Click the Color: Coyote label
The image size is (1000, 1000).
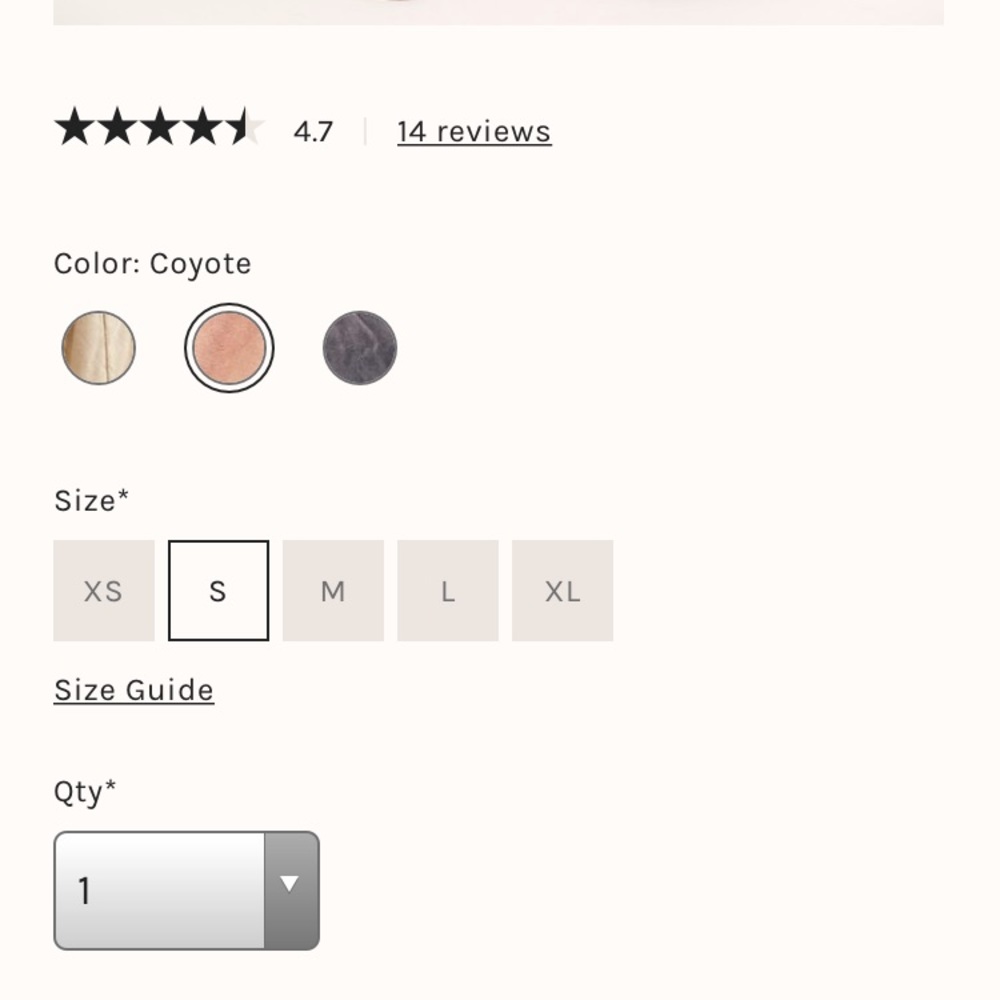click(151, 263)
